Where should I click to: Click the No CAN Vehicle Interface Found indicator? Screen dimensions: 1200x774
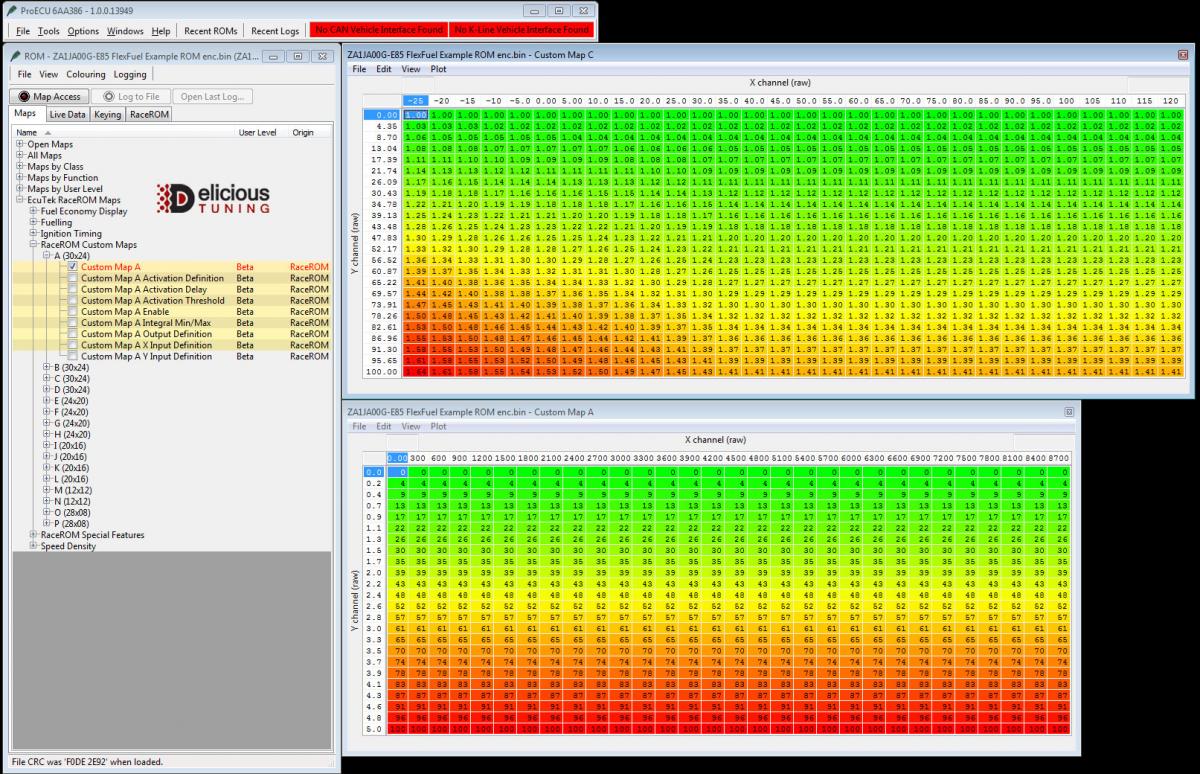coord(379,31)
